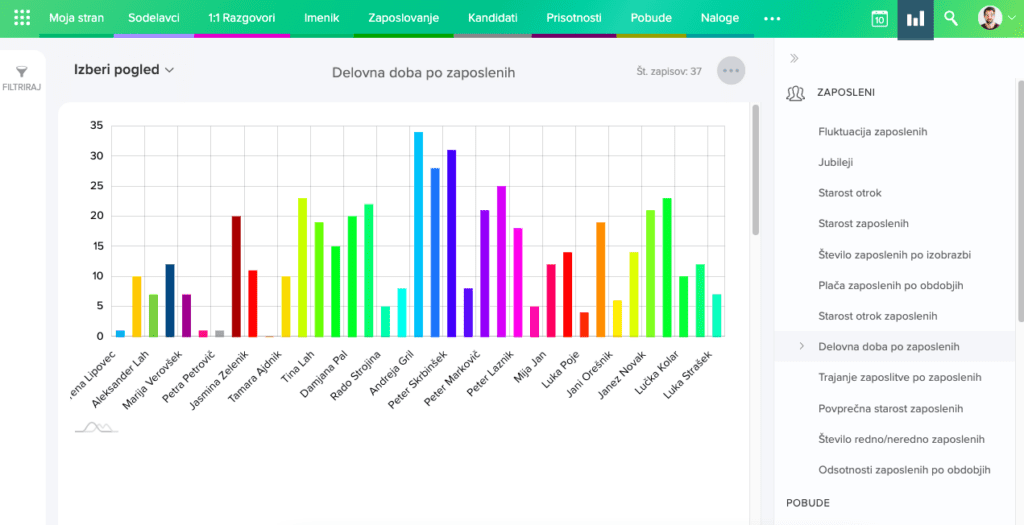Expand the Delovna doba po zaposlenih arrow
Viewport: 1024px width, 525px height.
(802, 346)
